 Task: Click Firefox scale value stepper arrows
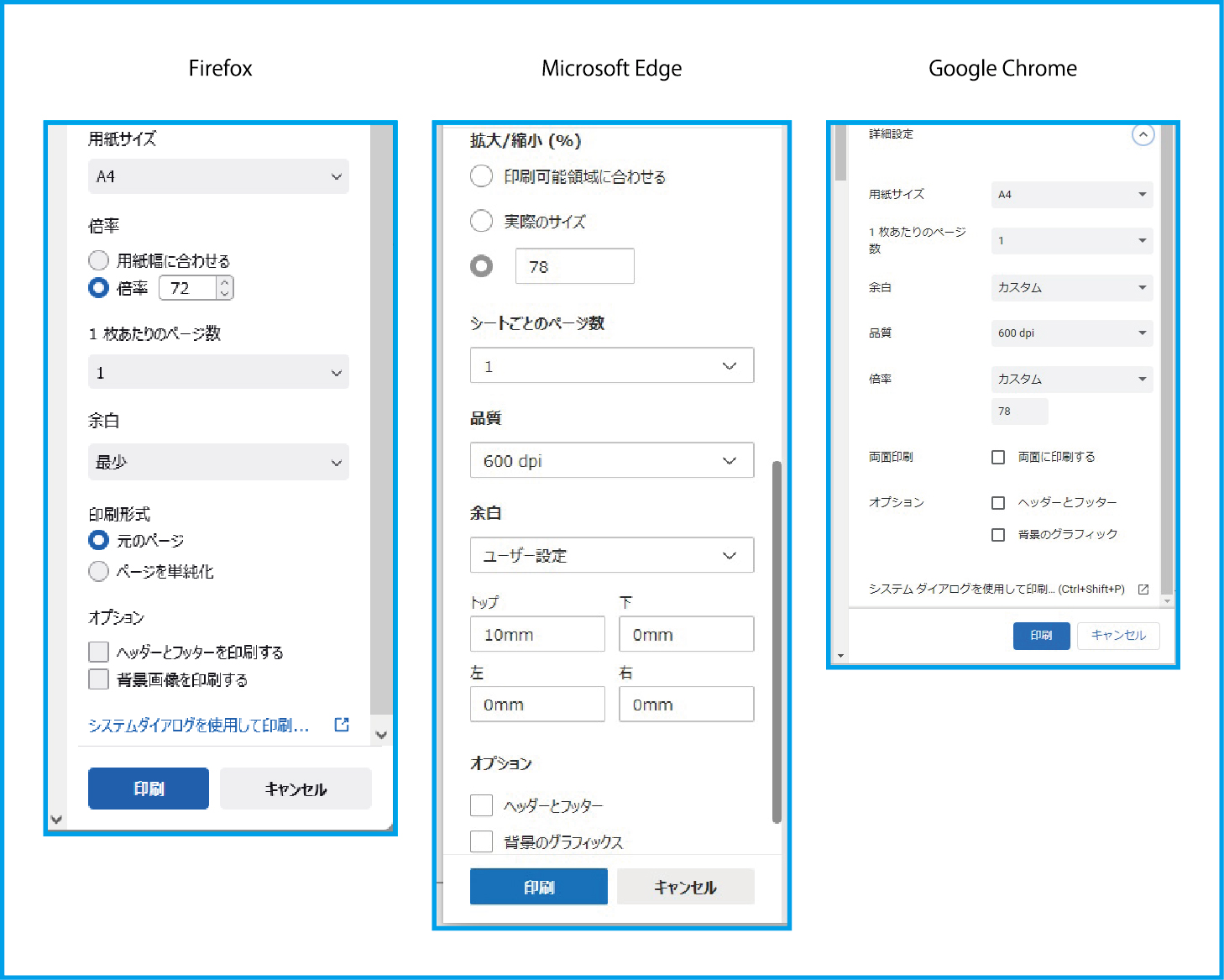coord(224,288)
